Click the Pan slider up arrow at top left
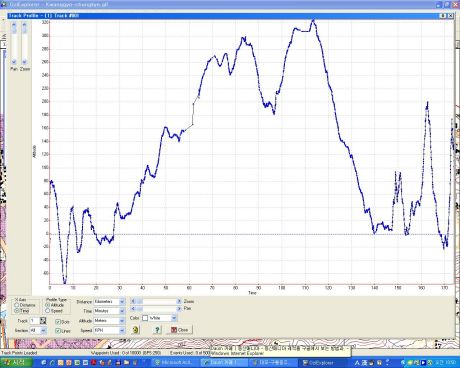Image resolution: width=460 pixels, height=368 pixels. click(x=14, y=25)
